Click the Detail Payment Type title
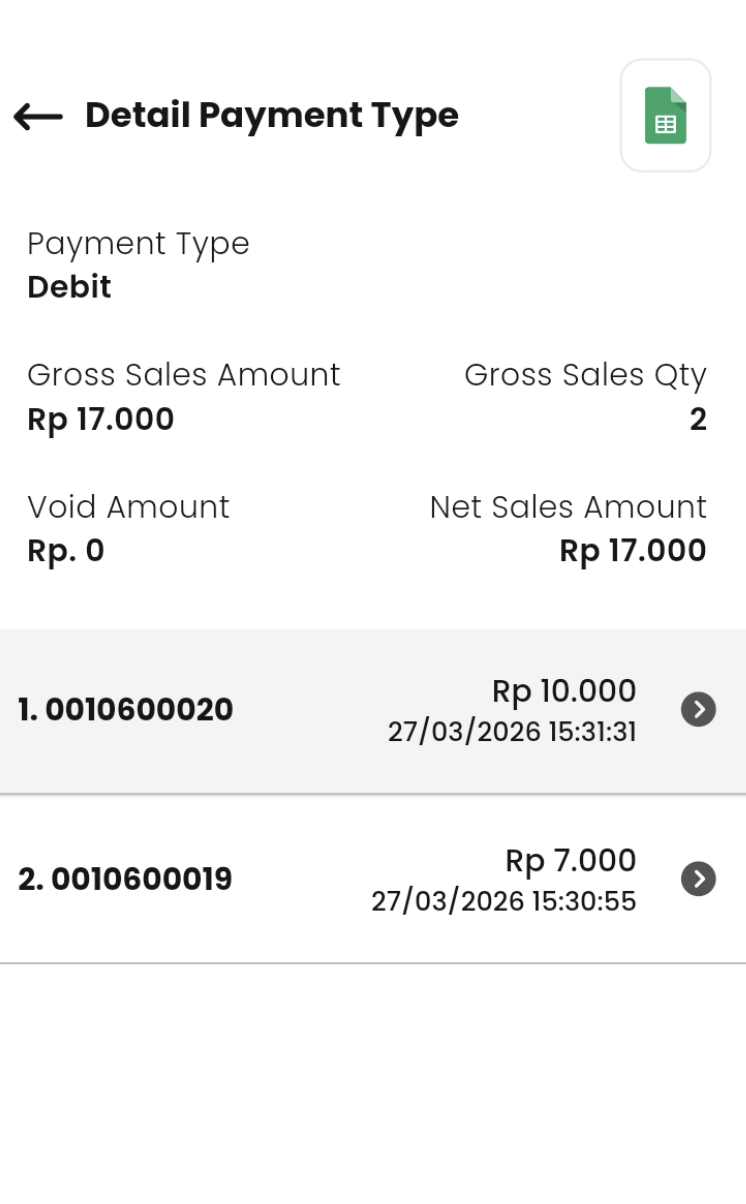Viewport: 746px width, 1204px height. (272, 115)
